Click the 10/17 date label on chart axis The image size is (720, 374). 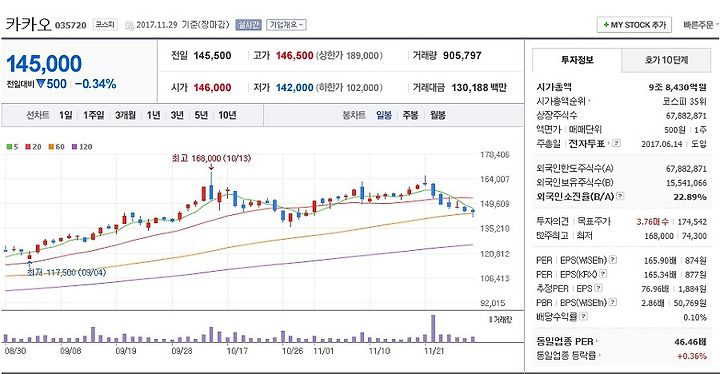tap(237, 351)
